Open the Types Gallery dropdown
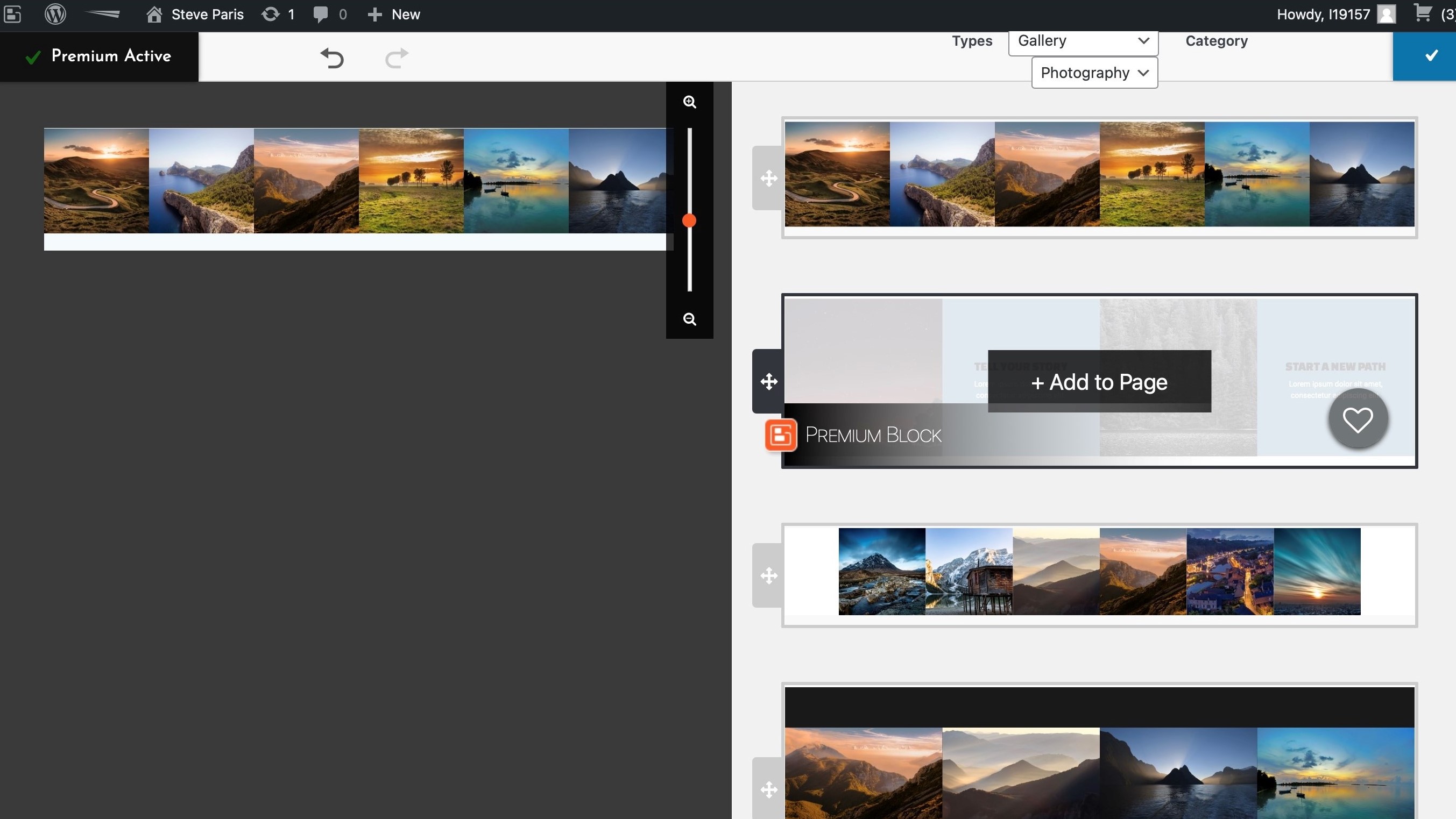The height and width of the screenshot is (819, 1456). 1083,41
